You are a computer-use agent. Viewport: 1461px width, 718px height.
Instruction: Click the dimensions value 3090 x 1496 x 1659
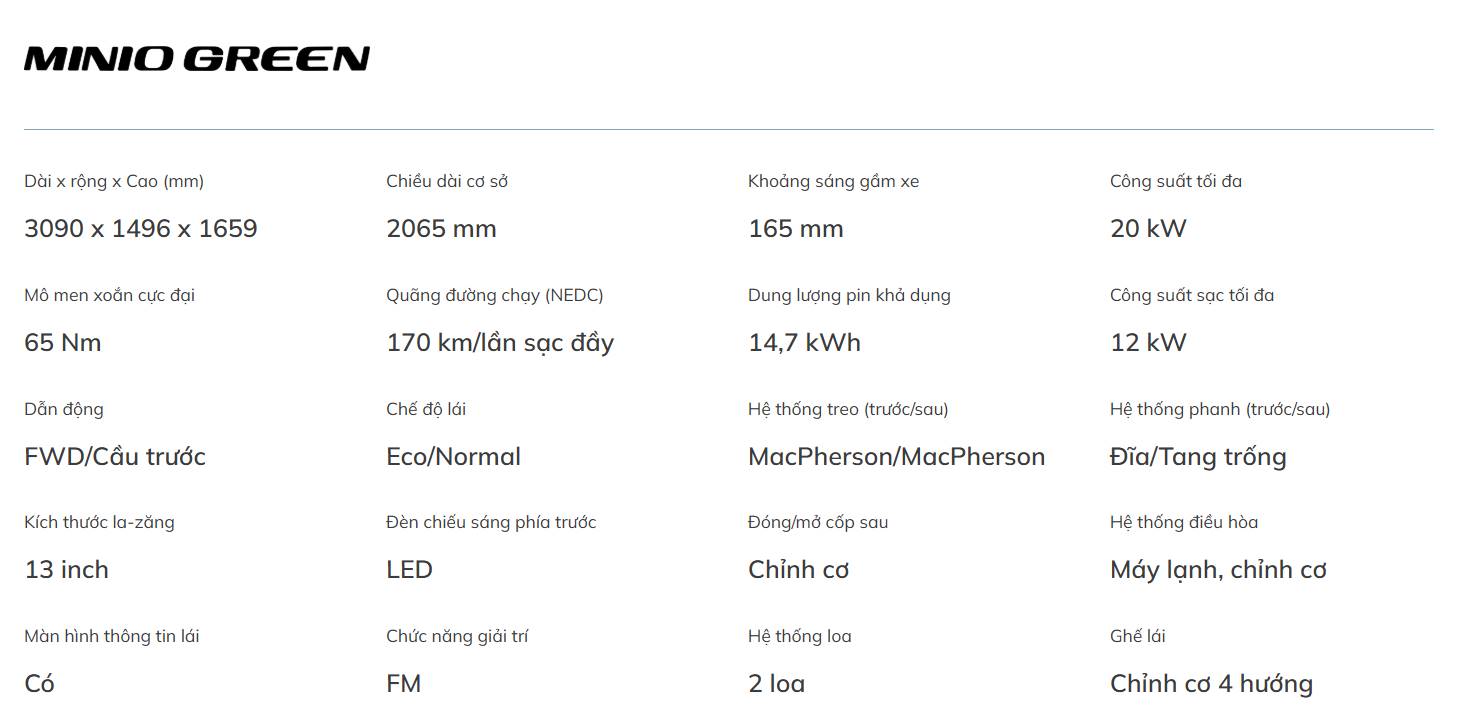(x=141, y=229)
